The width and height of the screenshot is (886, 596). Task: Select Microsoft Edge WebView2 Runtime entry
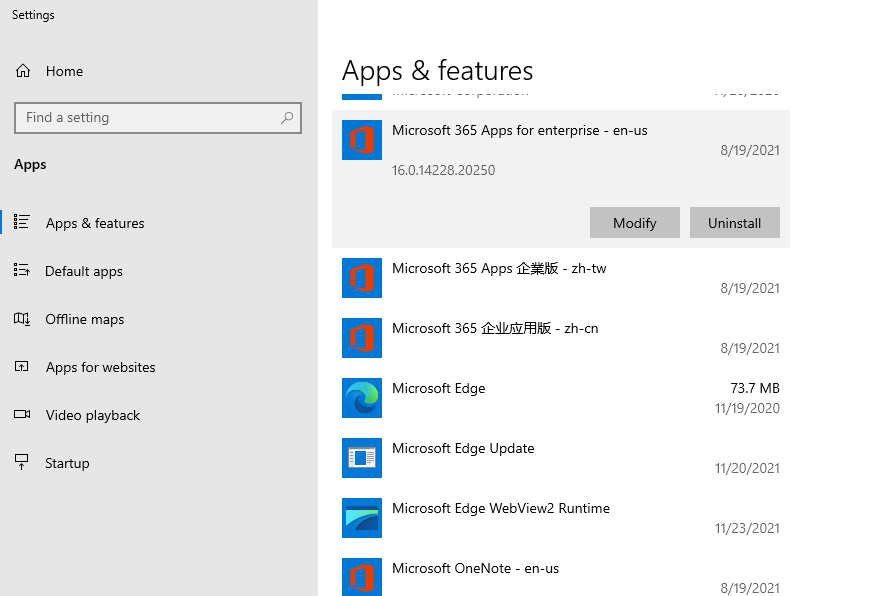tap(561, 517)
